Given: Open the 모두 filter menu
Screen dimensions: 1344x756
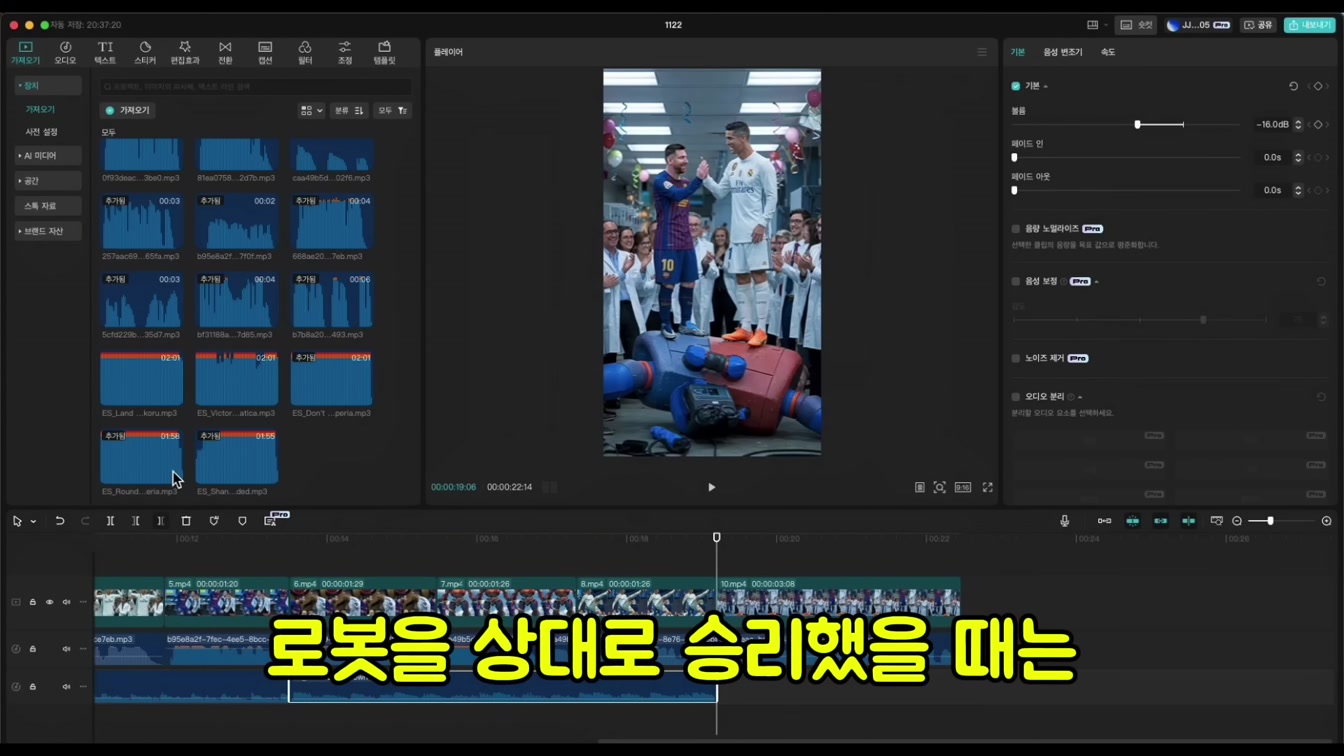Looking at the screenshot, I should coord(391,111).
